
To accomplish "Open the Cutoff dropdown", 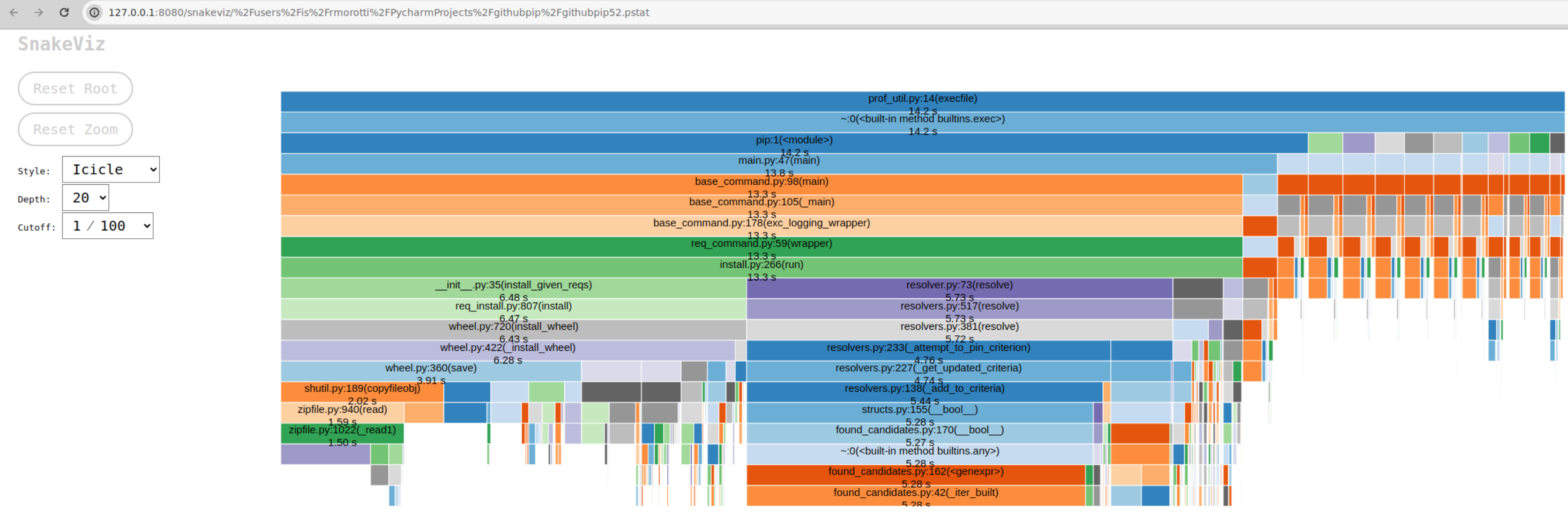I will (108, 226).
